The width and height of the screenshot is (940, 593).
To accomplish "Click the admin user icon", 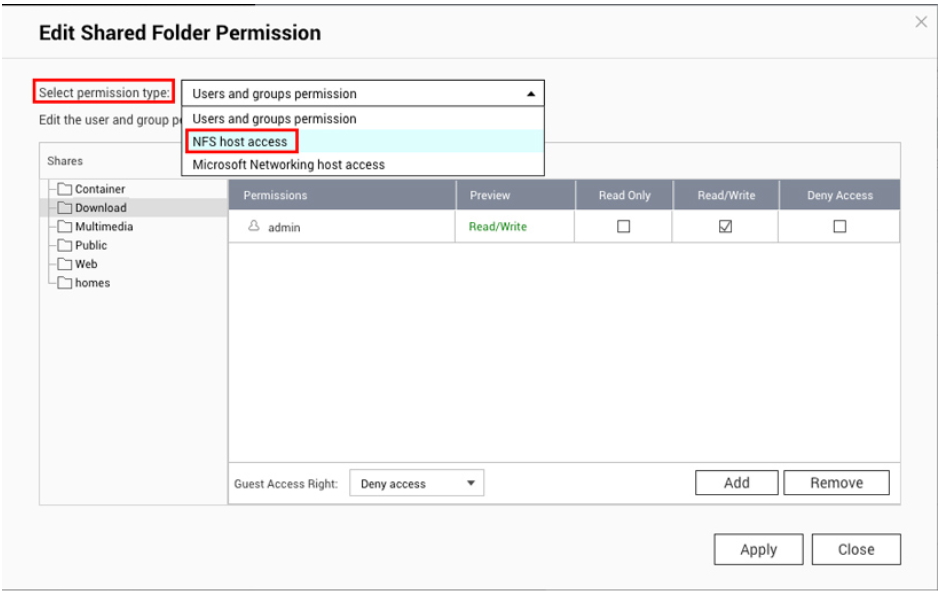I will pos(254,227).
